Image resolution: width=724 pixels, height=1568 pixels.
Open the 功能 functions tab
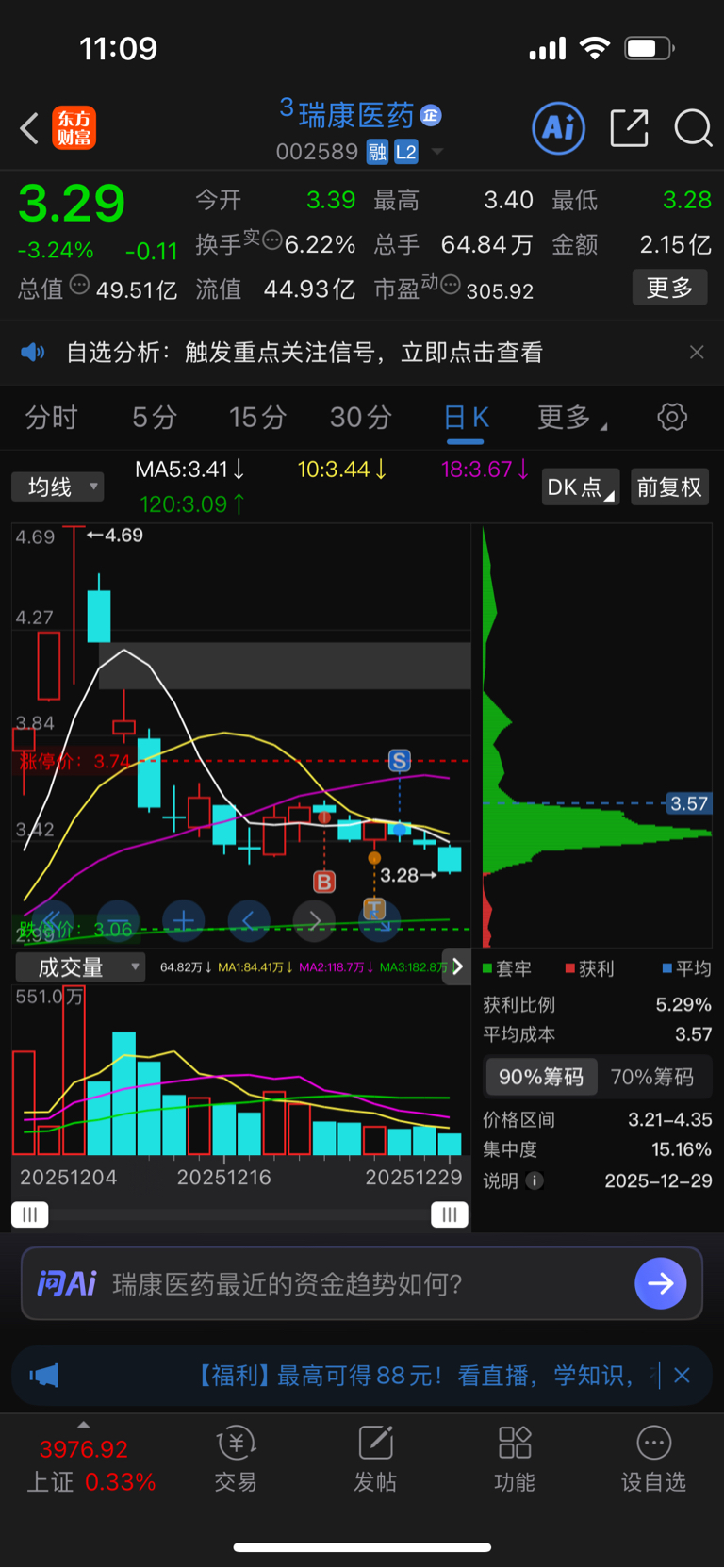pyautogui.click(x=515, y=1460)
